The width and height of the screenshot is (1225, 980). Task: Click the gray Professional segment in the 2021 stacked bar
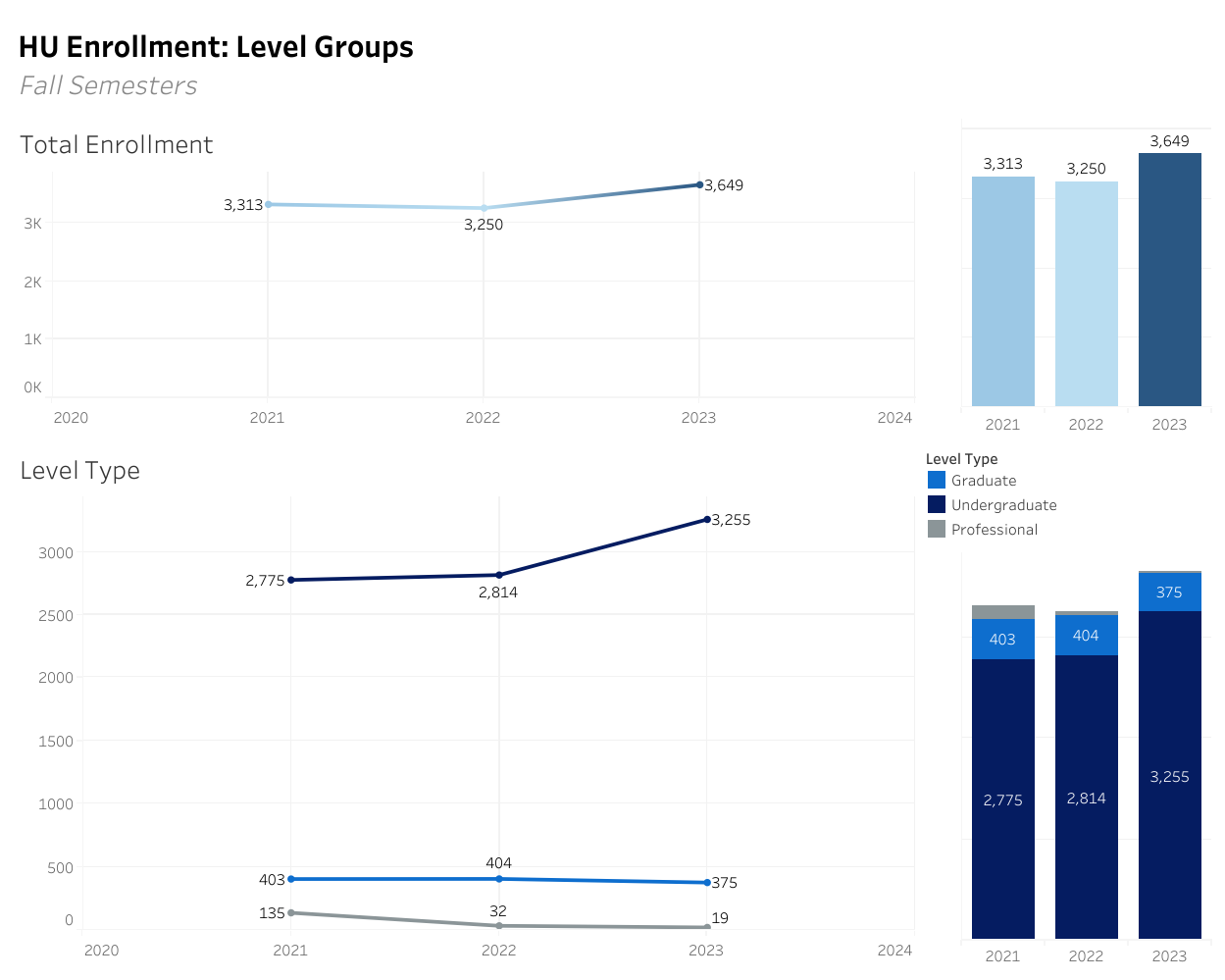pyautogui.click(x=1002, y=612)
